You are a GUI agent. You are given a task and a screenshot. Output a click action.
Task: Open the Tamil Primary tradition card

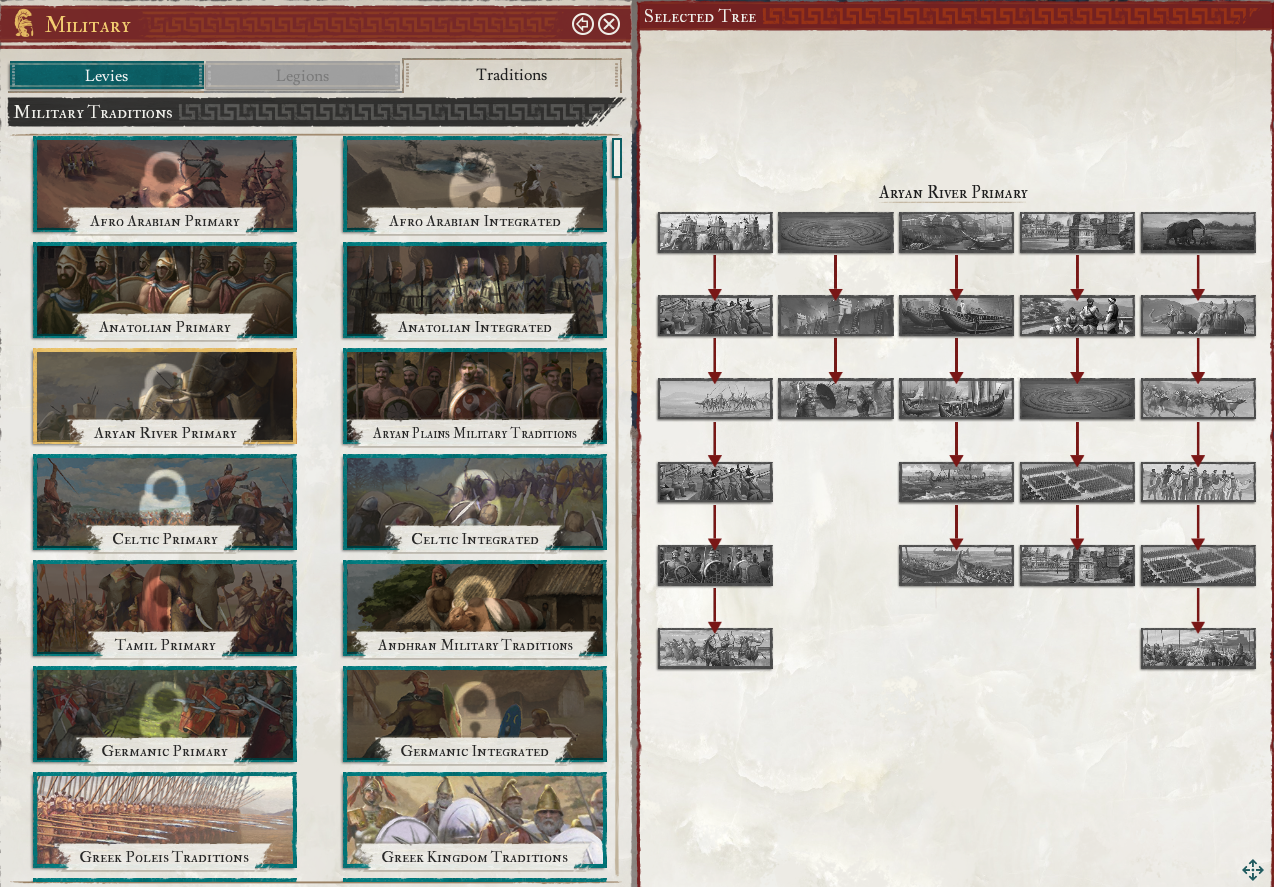pos(165,609)
